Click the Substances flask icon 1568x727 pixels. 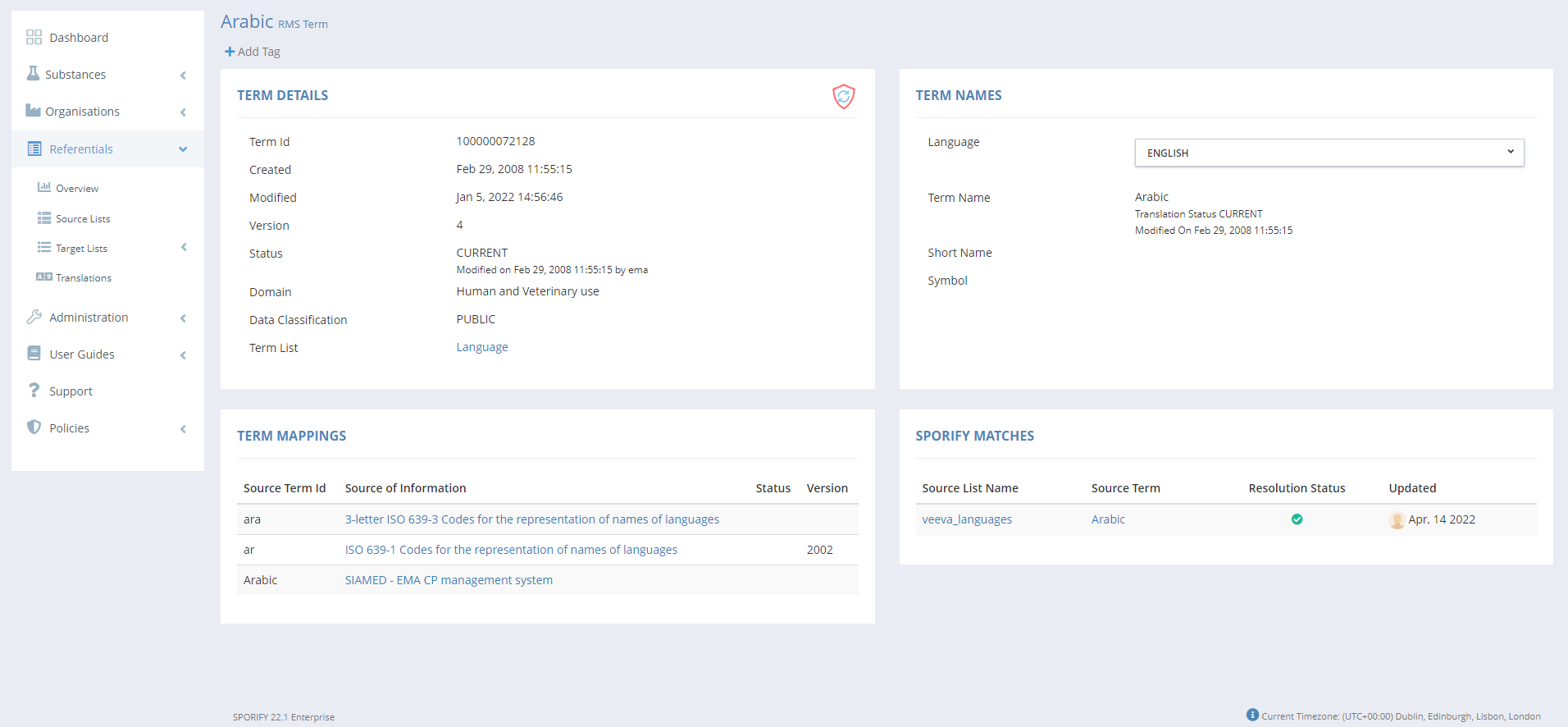pos(33,74)
